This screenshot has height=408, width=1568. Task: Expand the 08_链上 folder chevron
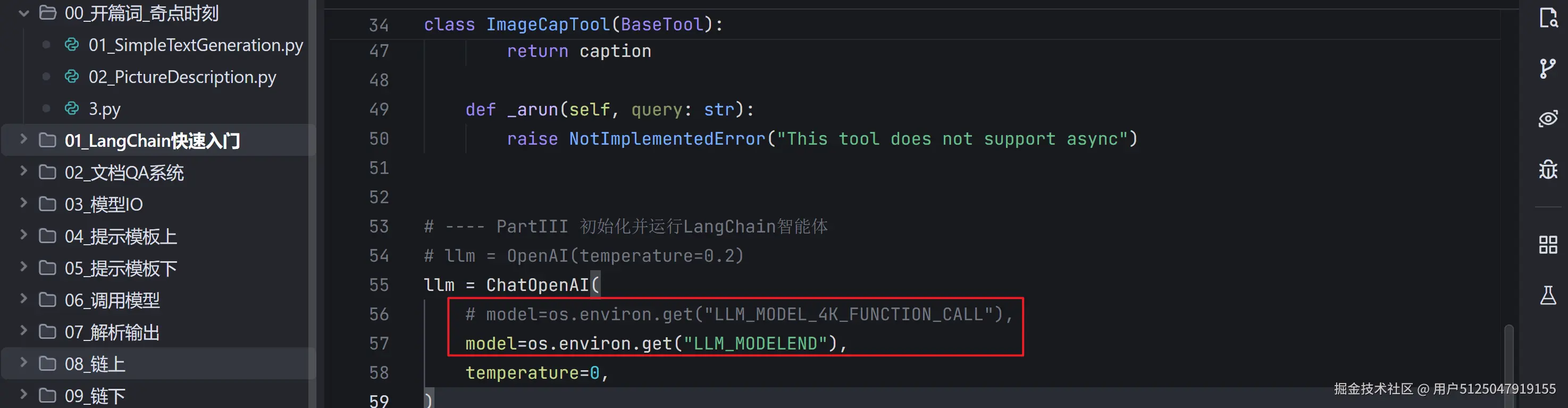(24, 362)
